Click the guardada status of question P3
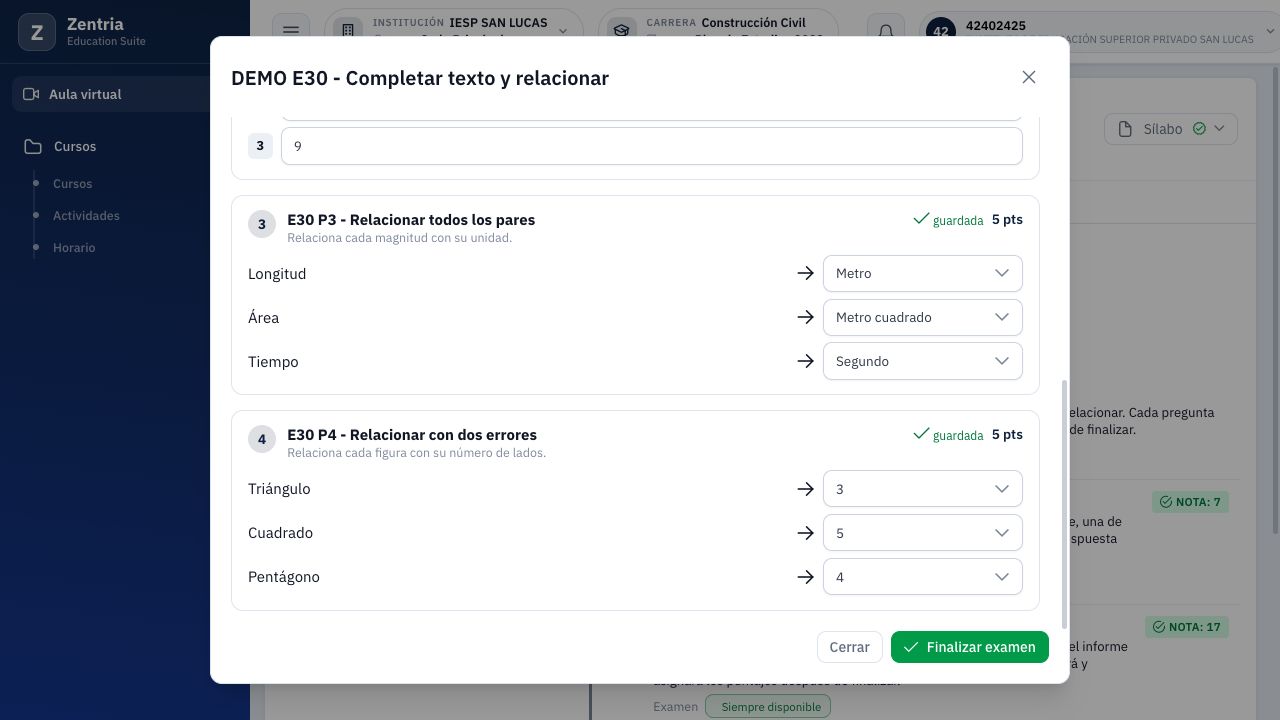The height and width of the screenshot is (720, 1280). [x=948, y=220]
